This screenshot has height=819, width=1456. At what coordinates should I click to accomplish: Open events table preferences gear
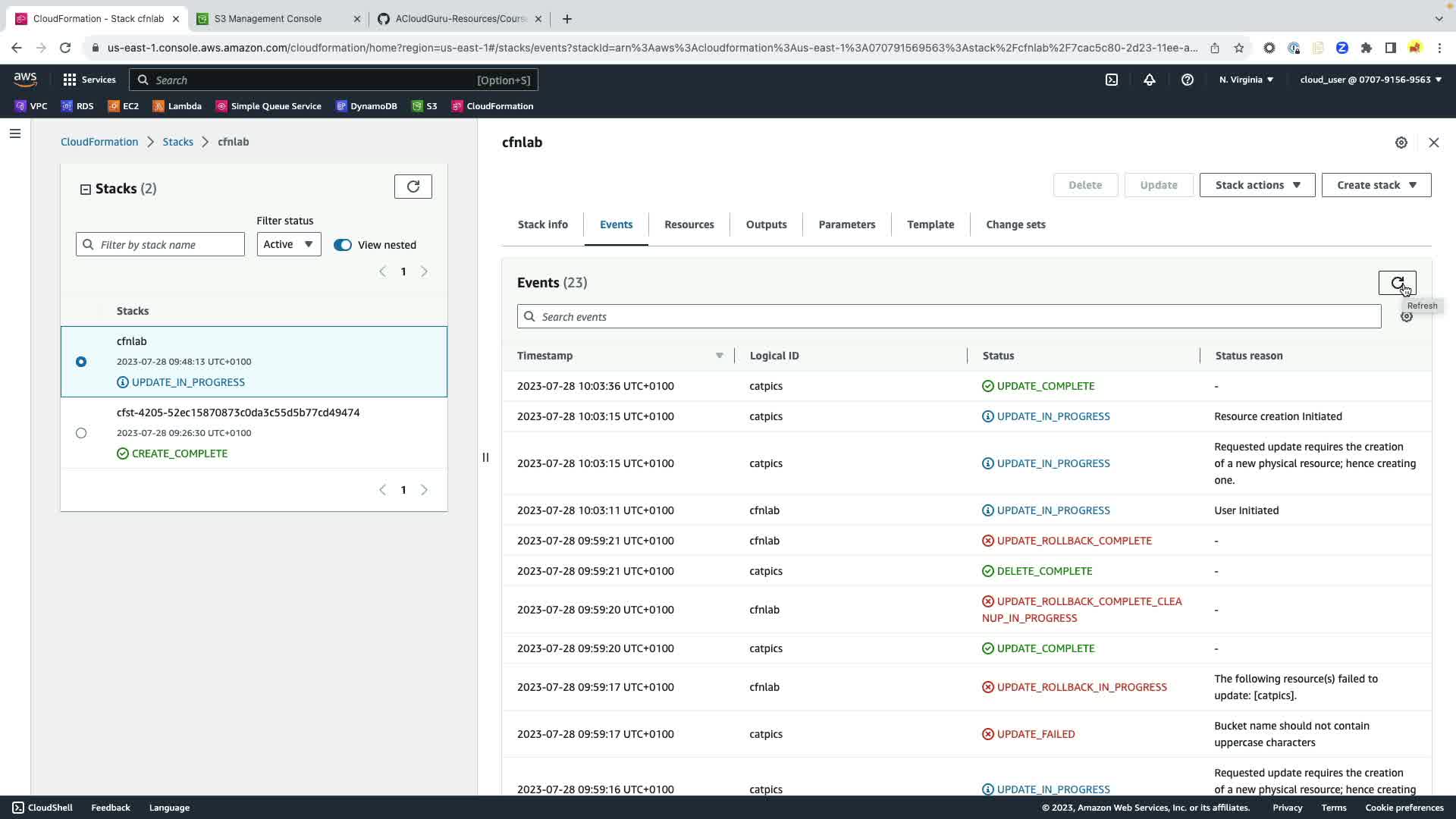click(1406, 317)
